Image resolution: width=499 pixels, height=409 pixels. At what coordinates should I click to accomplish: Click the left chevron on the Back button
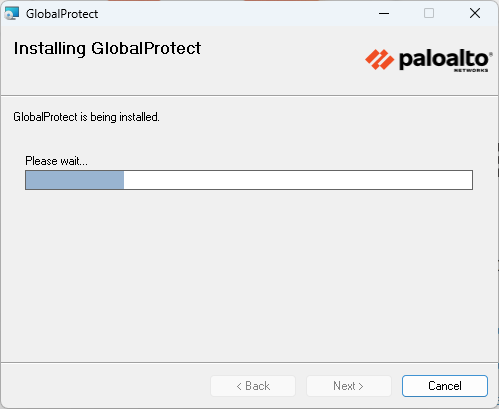(x=239, y=386)
